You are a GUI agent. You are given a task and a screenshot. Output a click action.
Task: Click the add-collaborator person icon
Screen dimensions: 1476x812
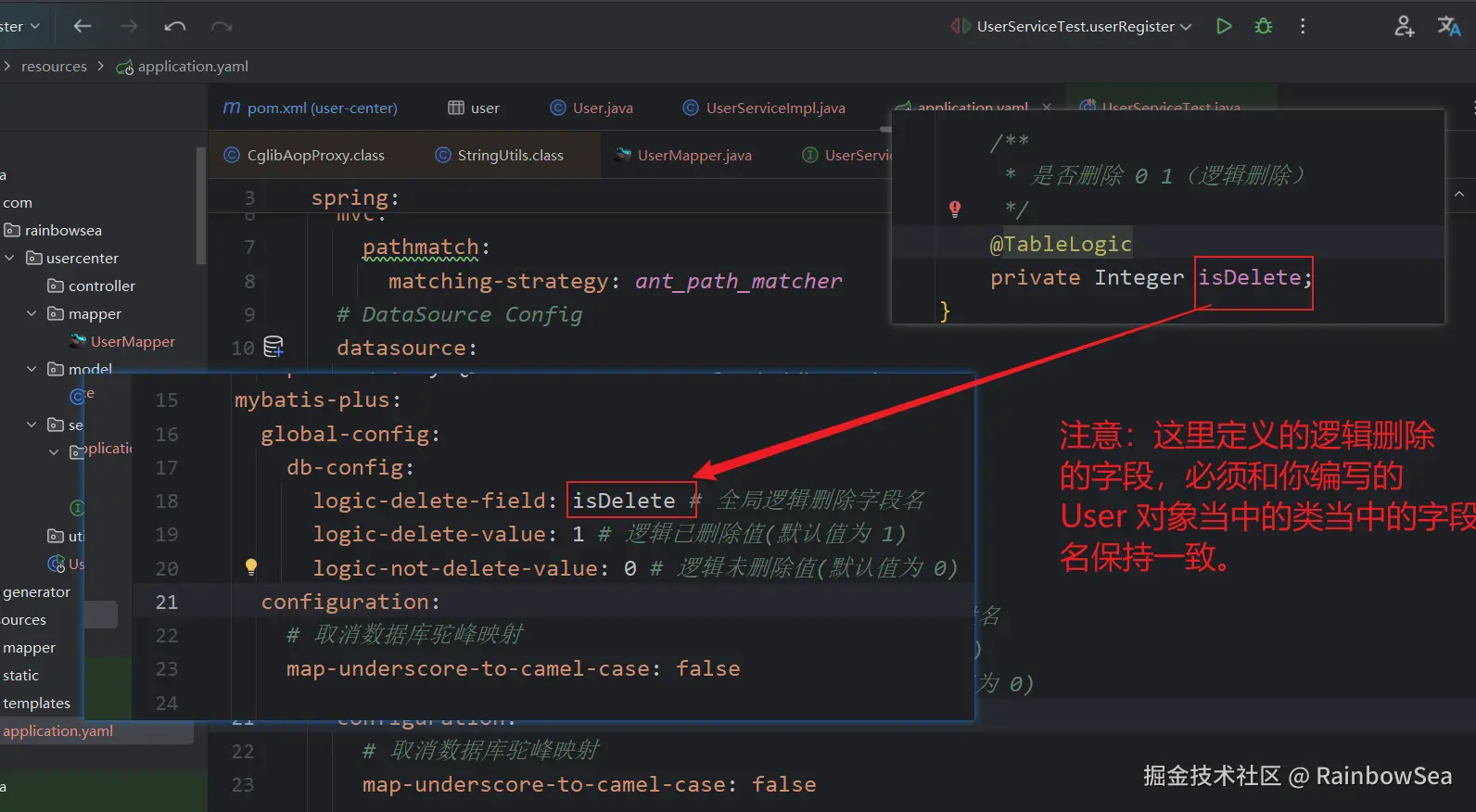1405,26
